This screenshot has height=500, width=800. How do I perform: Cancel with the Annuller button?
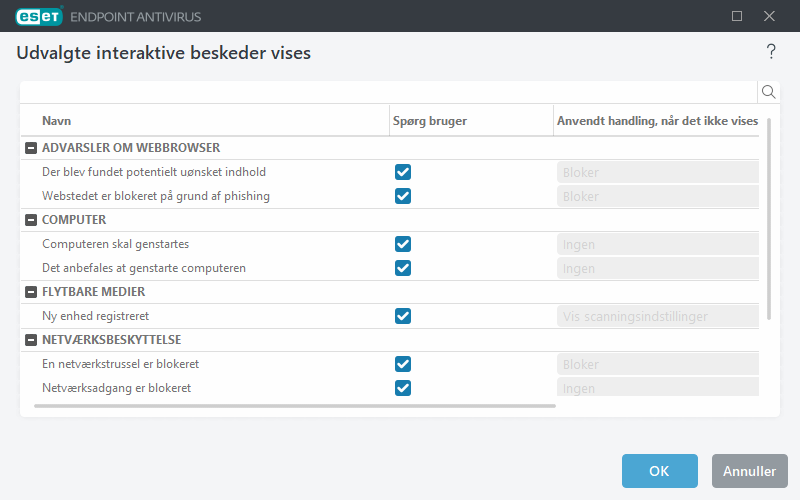click(x=749, y=471)
